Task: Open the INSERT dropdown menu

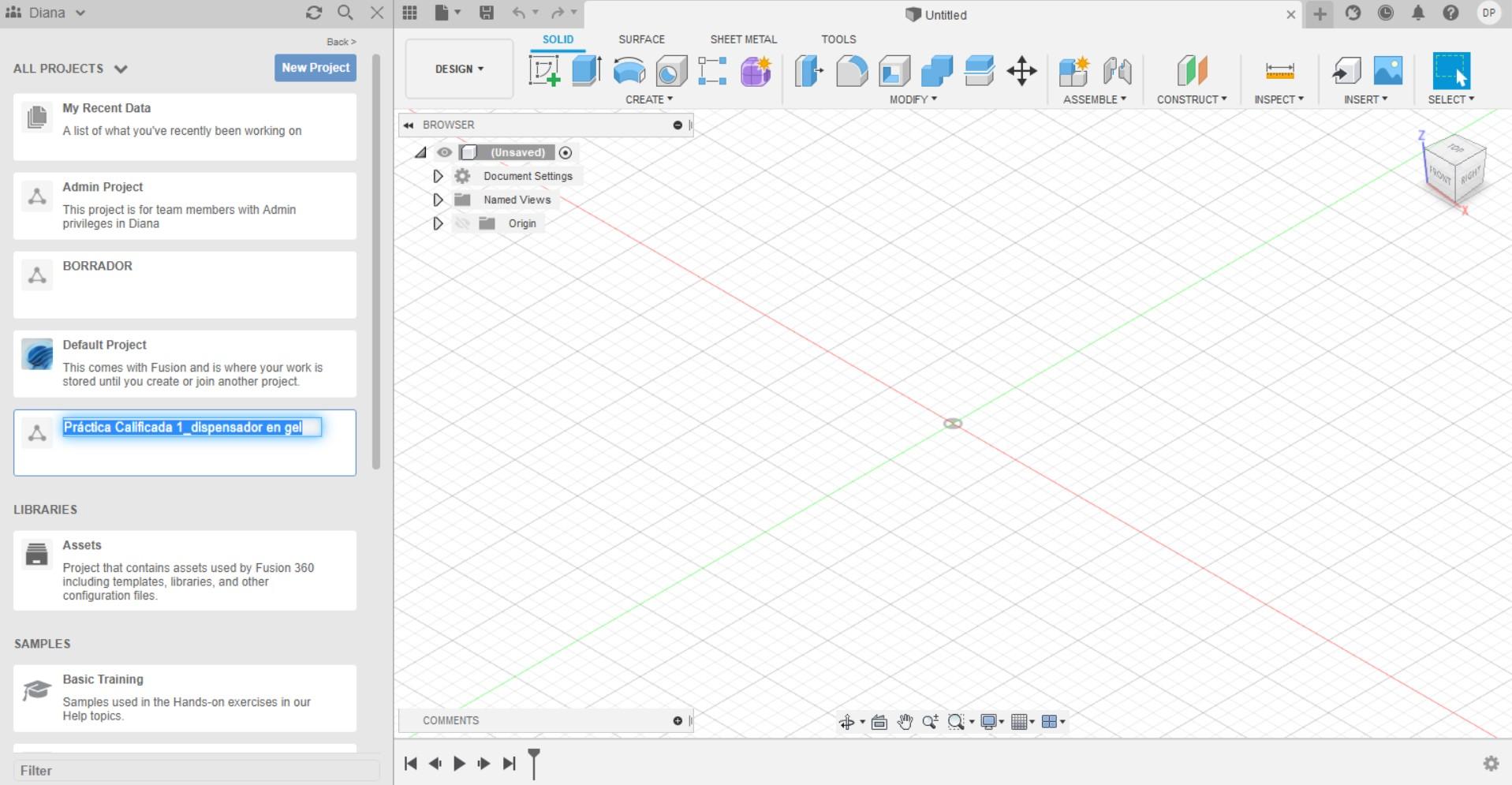Action: pos(1366,99)
